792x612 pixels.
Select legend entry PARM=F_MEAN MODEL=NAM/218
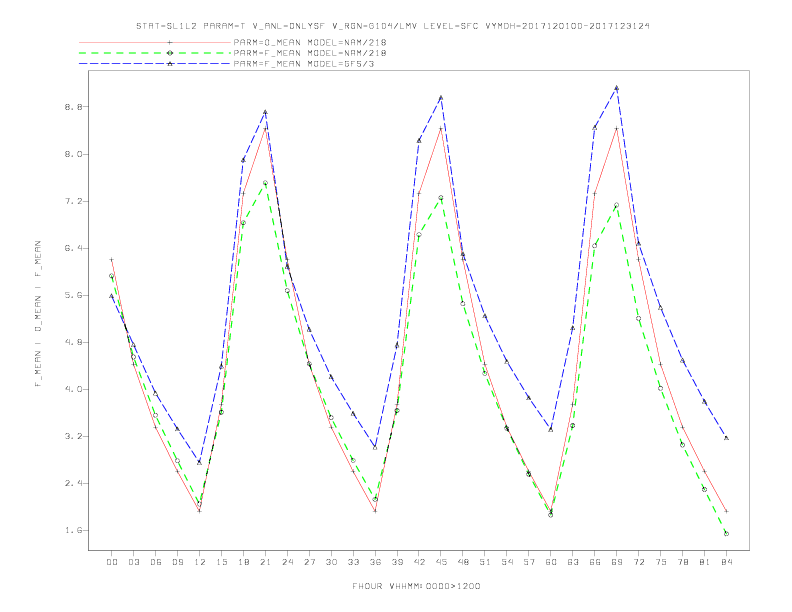[310, 53]
